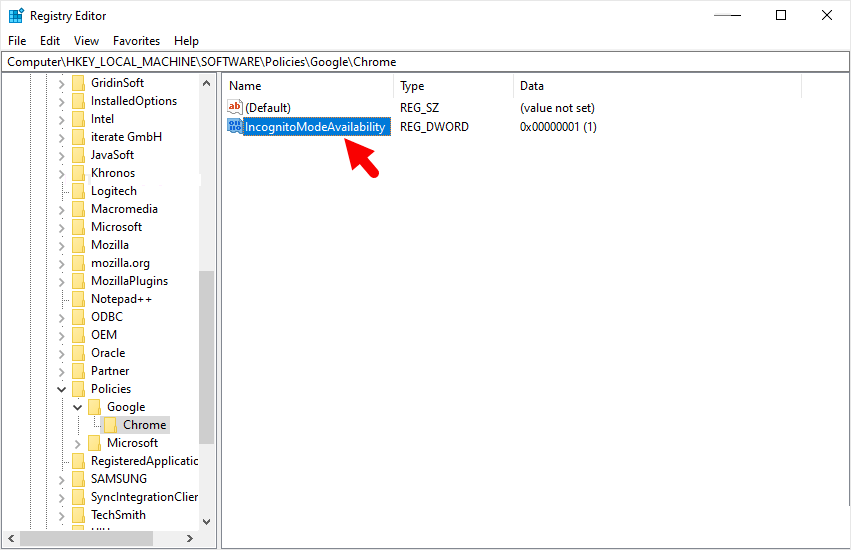Click the Logitech folder icon
The height and width of the screenshot is (550, 851).
(79, 191)
